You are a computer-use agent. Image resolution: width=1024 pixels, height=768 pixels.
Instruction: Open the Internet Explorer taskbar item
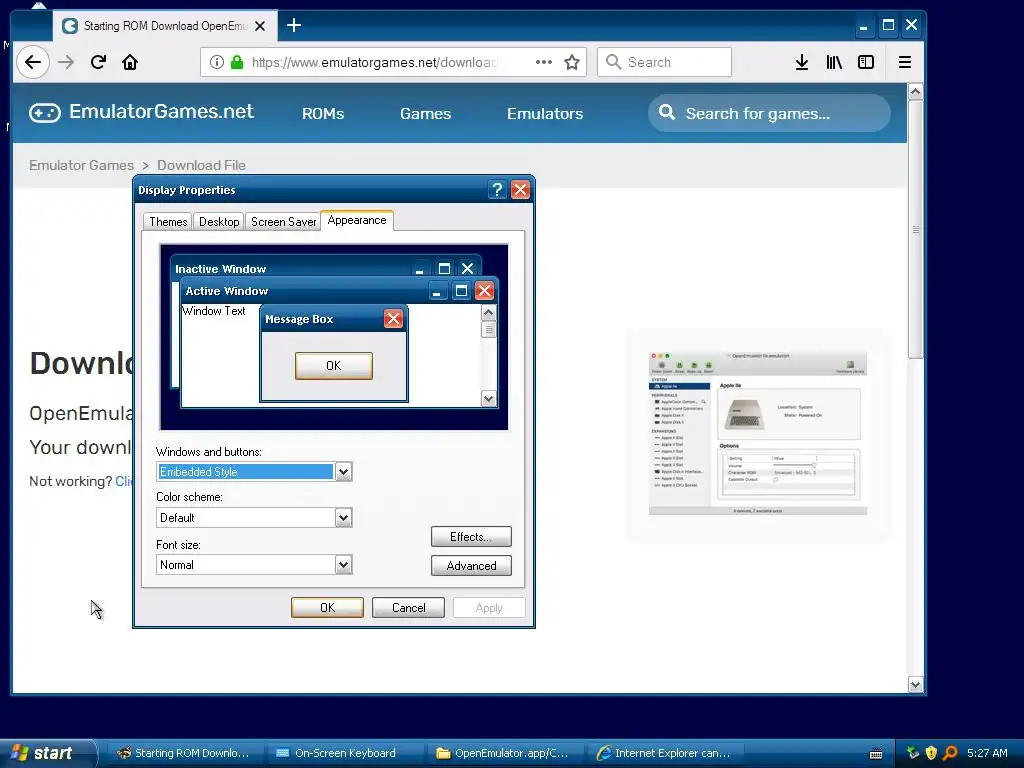664,753
